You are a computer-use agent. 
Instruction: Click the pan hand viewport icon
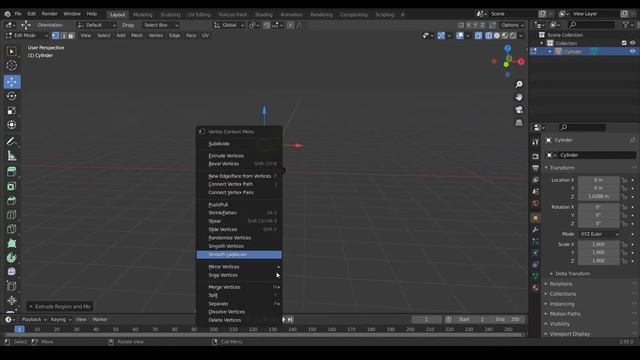point(519,97)
